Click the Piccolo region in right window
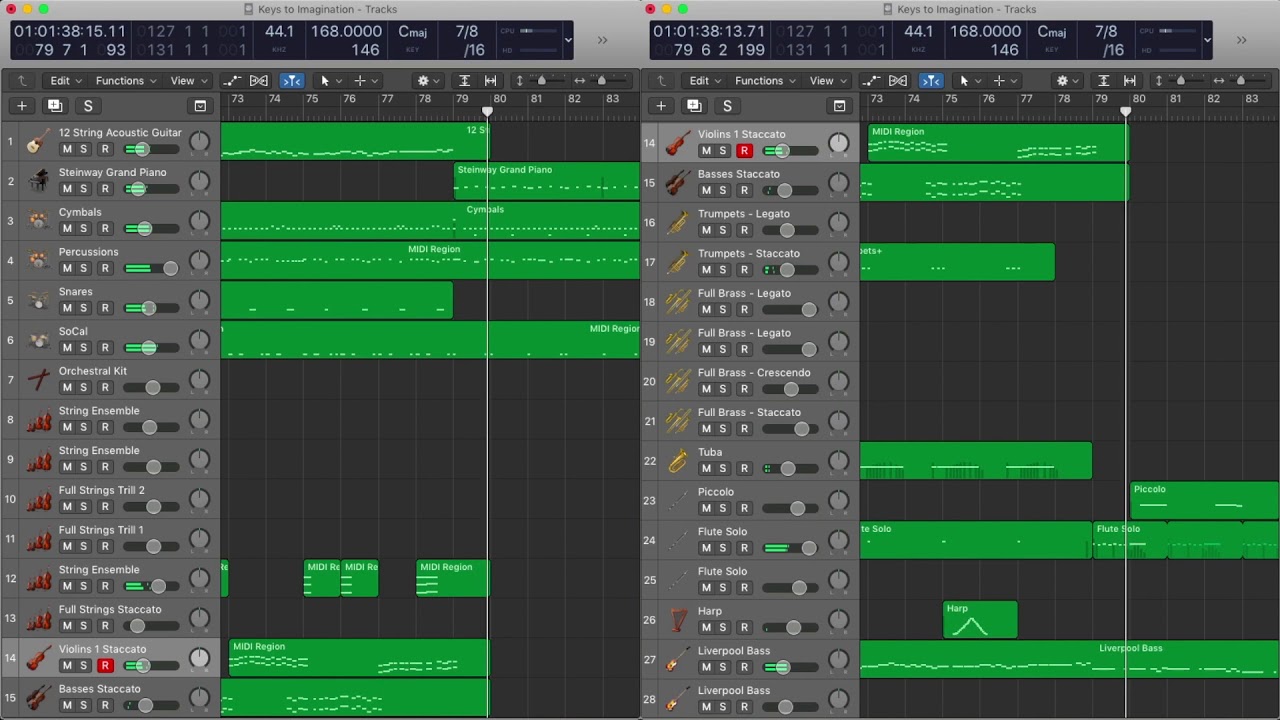Viewport: 1280px width, 720px height. pyautogui.click(x=1204, y=500)
